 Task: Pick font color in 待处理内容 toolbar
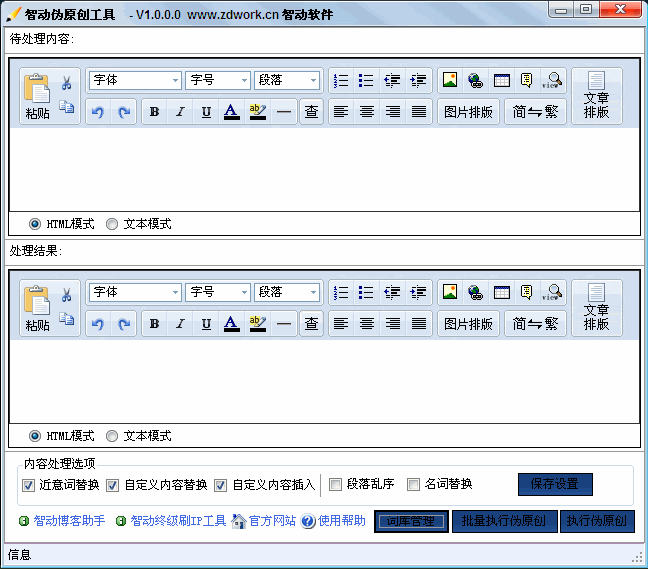[232, 112]
